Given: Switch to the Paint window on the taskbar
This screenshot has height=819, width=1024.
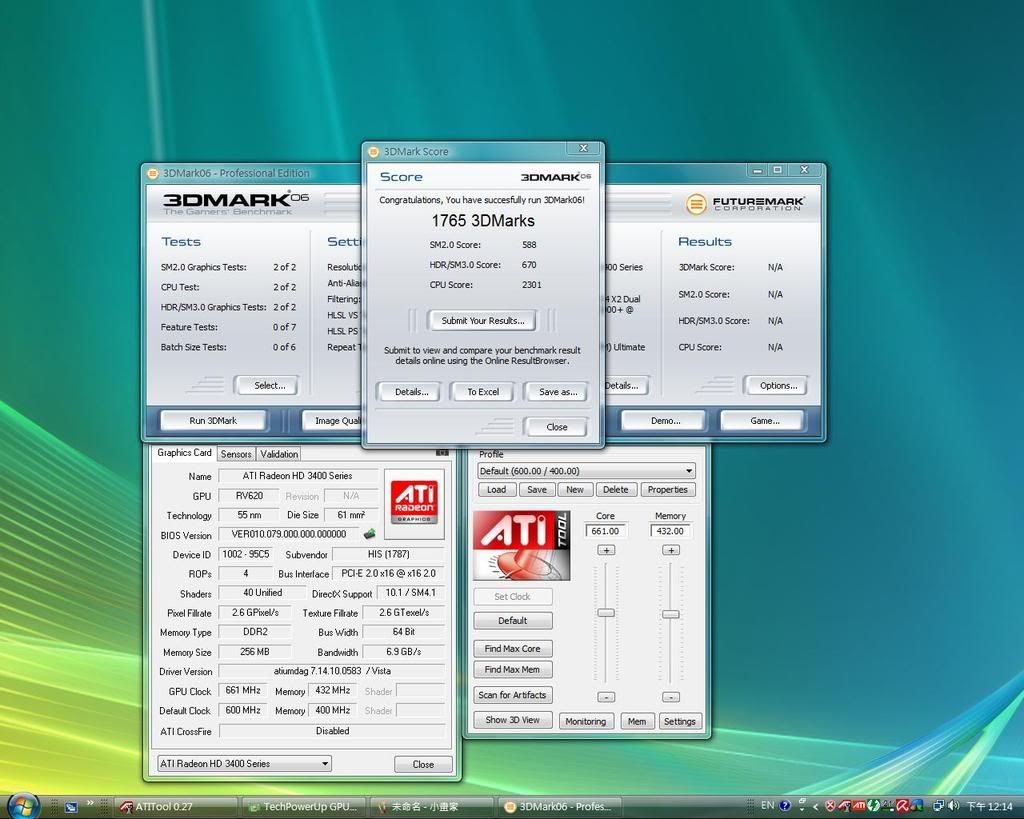Looking at the screenshot, I should (431, 807).
